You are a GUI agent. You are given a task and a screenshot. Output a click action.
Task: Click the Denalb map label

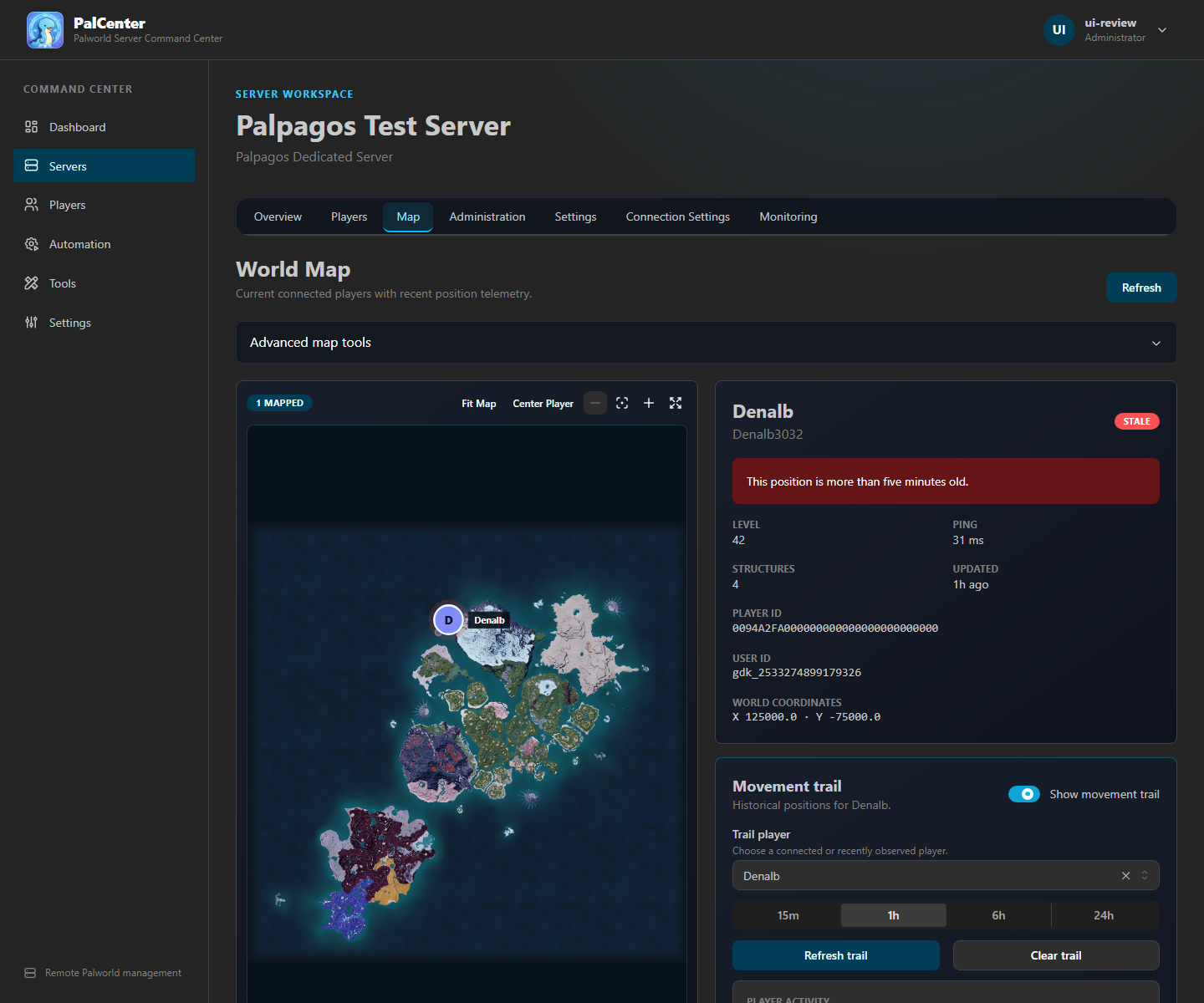click(489, 620)
